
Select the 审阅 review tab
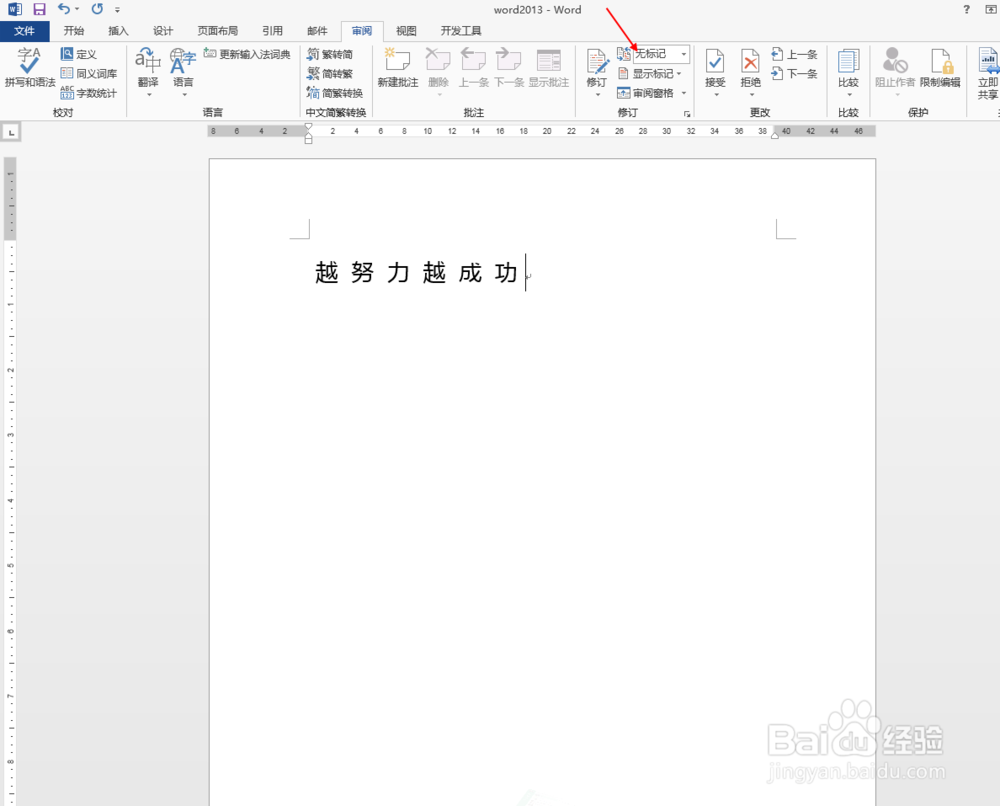[362, 31]
